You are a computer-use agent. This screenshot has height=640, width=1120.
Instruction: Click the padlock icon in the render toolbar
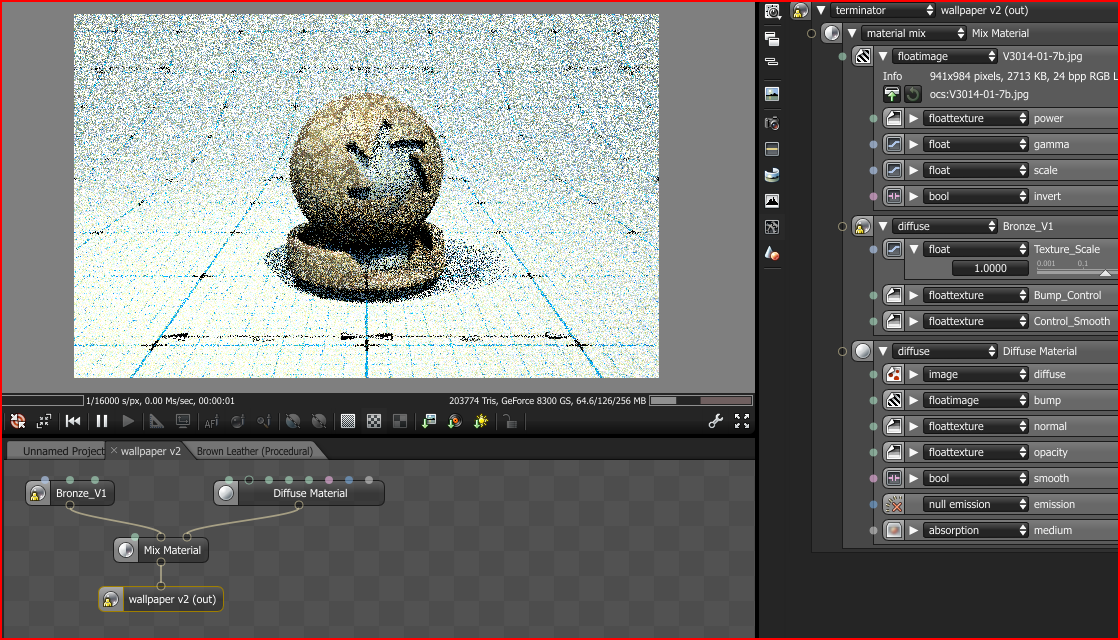click(509, 421)
